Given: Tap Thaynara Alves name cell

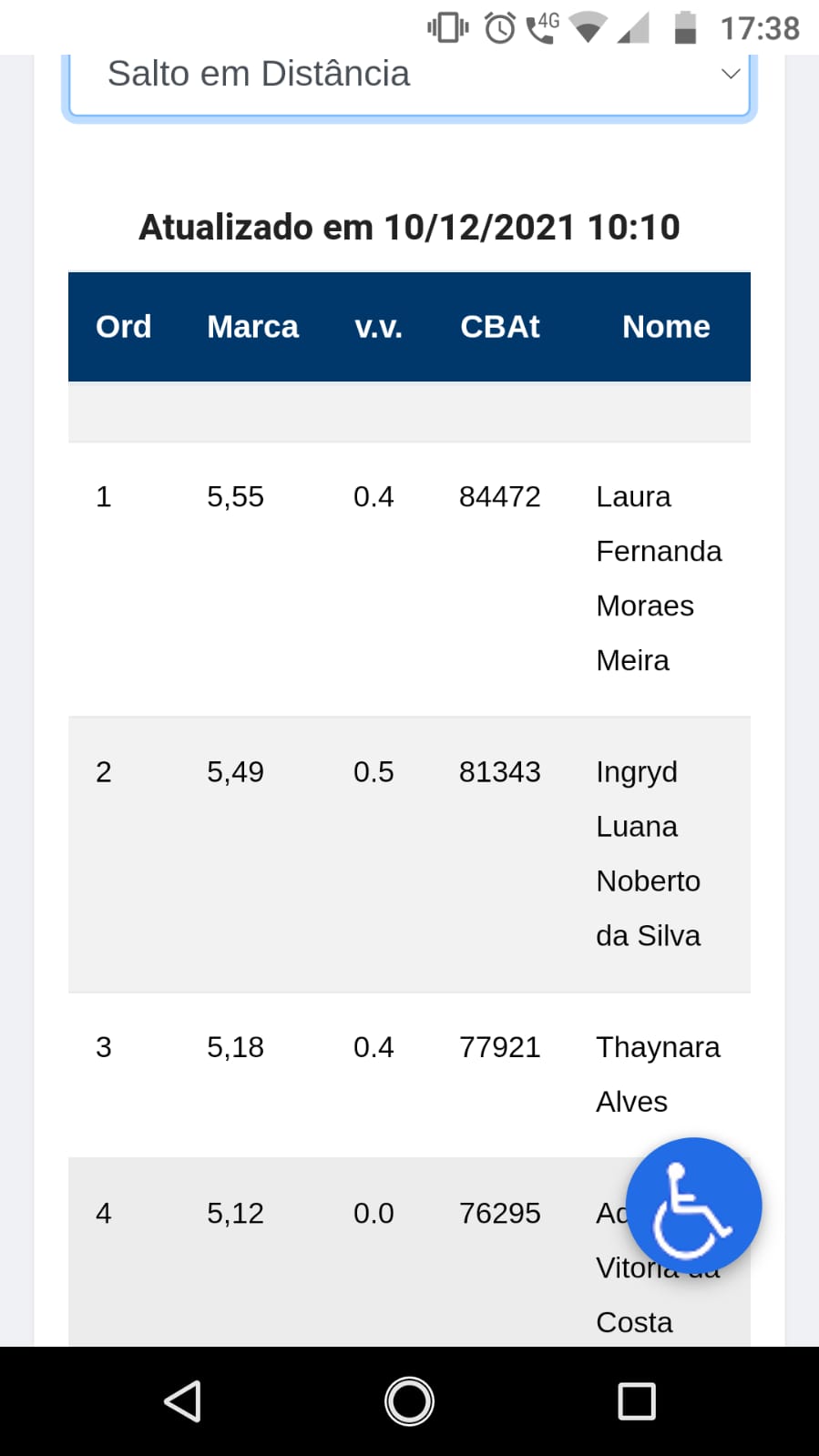Looking at the screenshot, I should [x=657, y=1074].
